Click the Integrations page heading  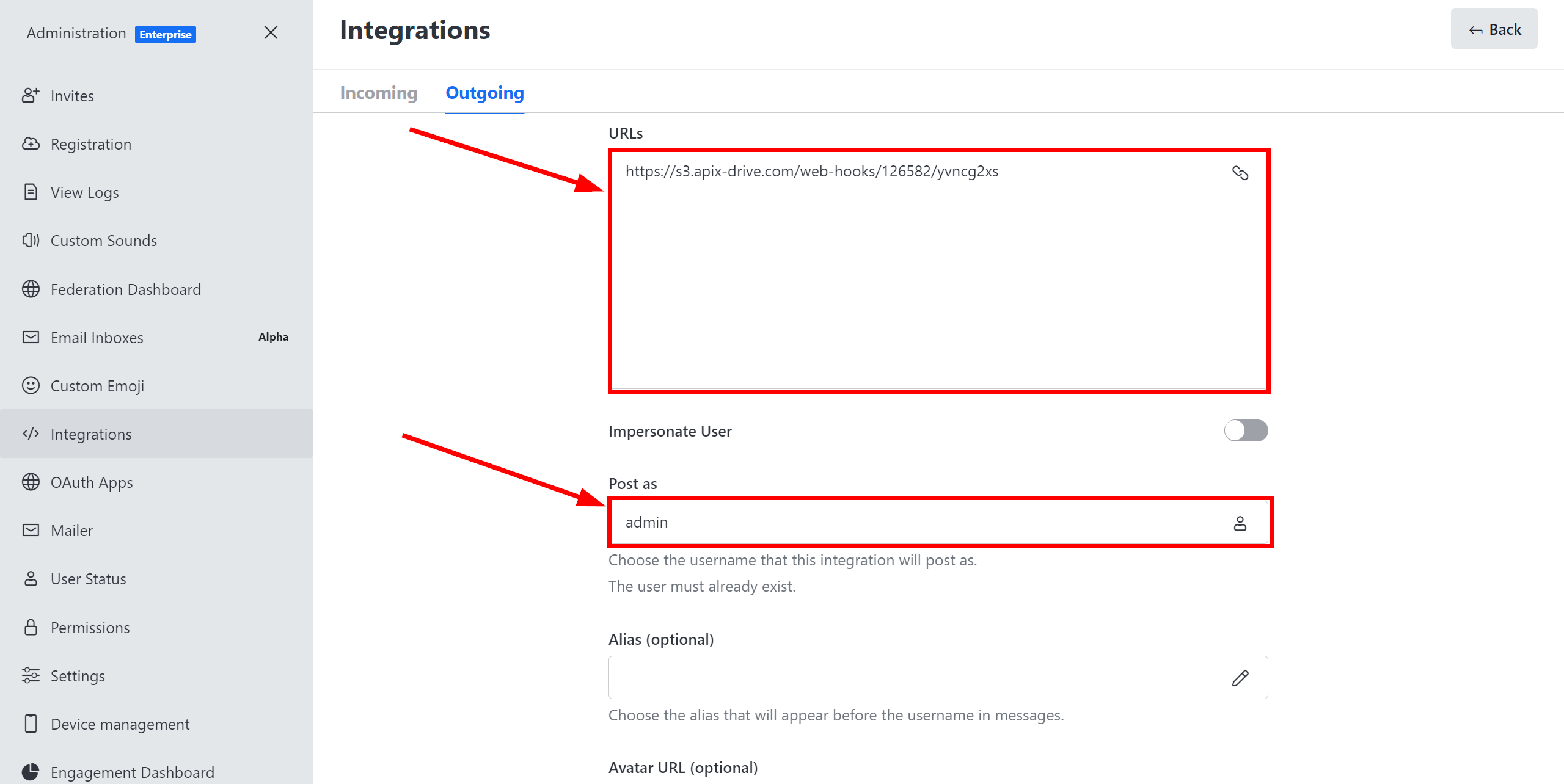coord(415,30)
